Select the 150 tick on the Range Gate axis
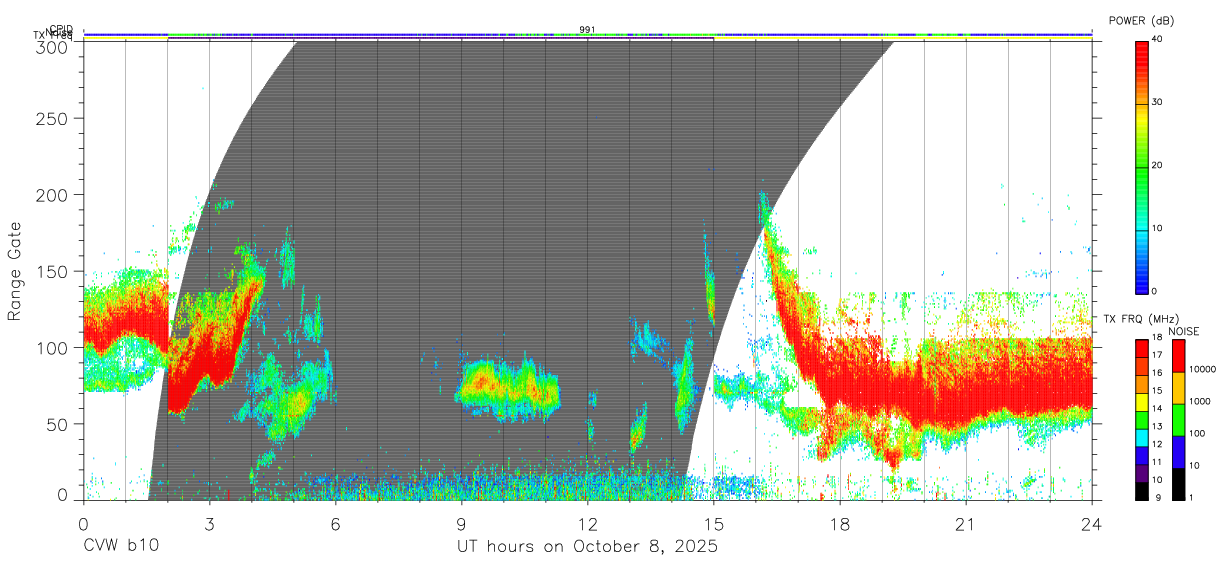This screenshot has height=567, width=1228. pos(54,271)
